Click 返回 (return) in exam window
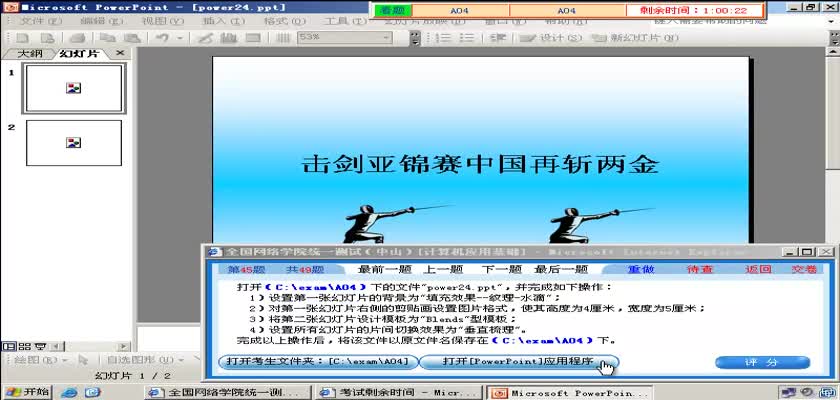This screenshot has width=840, height=400. click(x=758, y=269)
